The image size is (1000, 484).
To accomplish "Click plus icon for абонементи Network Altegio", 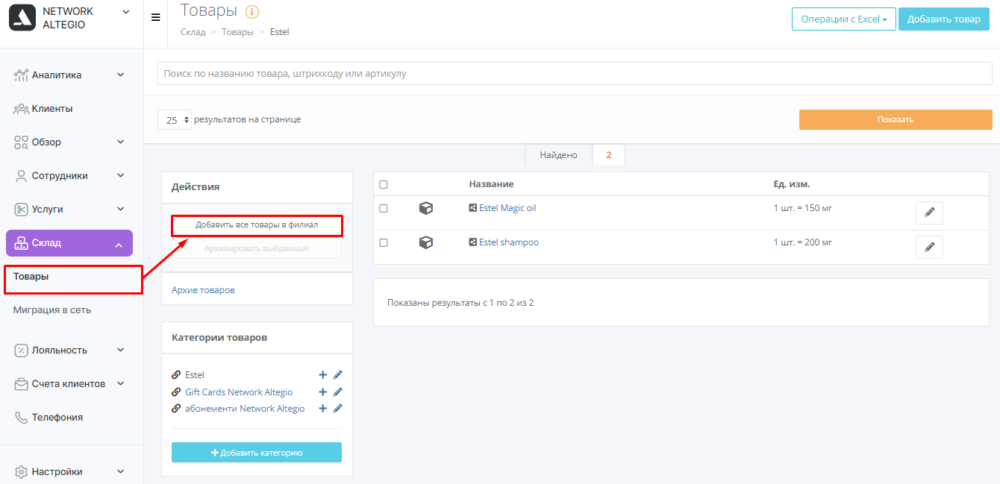I will coord(323,409).
